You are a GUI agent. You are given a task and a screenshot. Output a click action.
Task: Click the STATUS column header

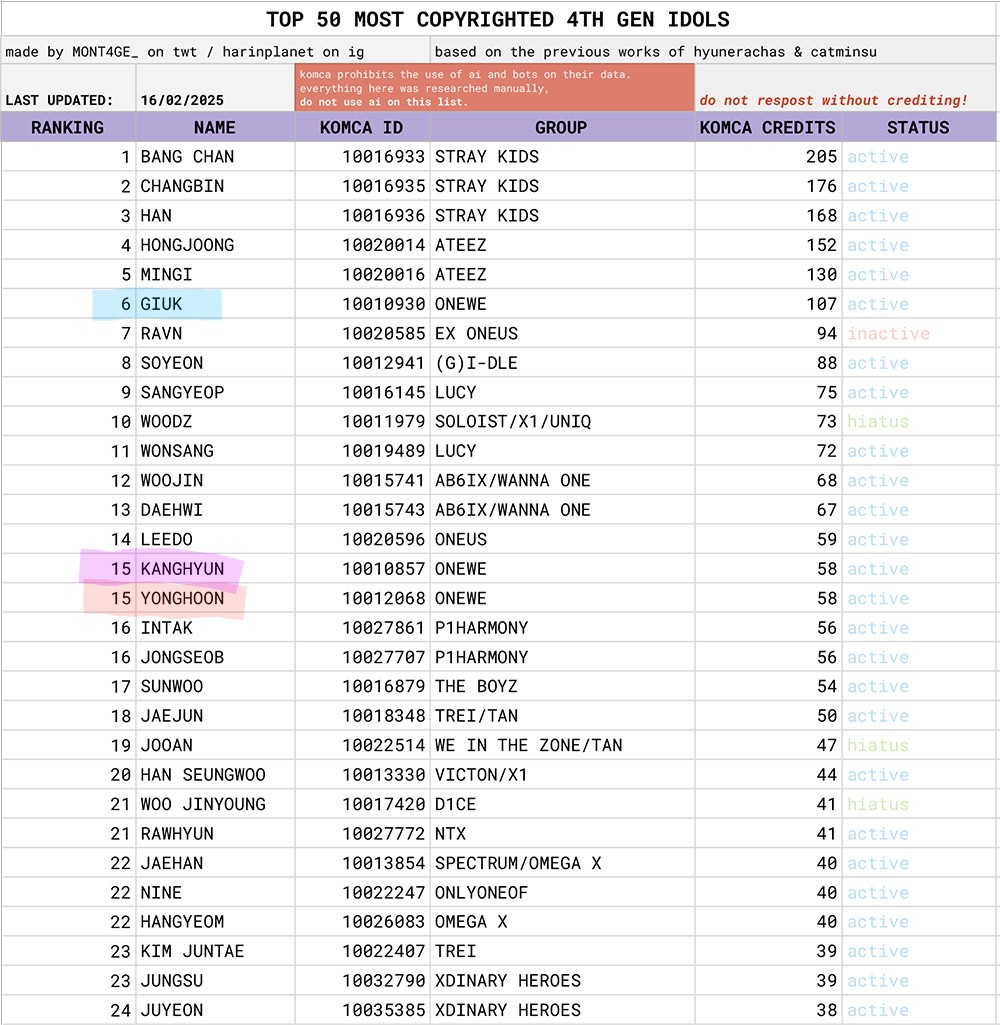[918, 127]
